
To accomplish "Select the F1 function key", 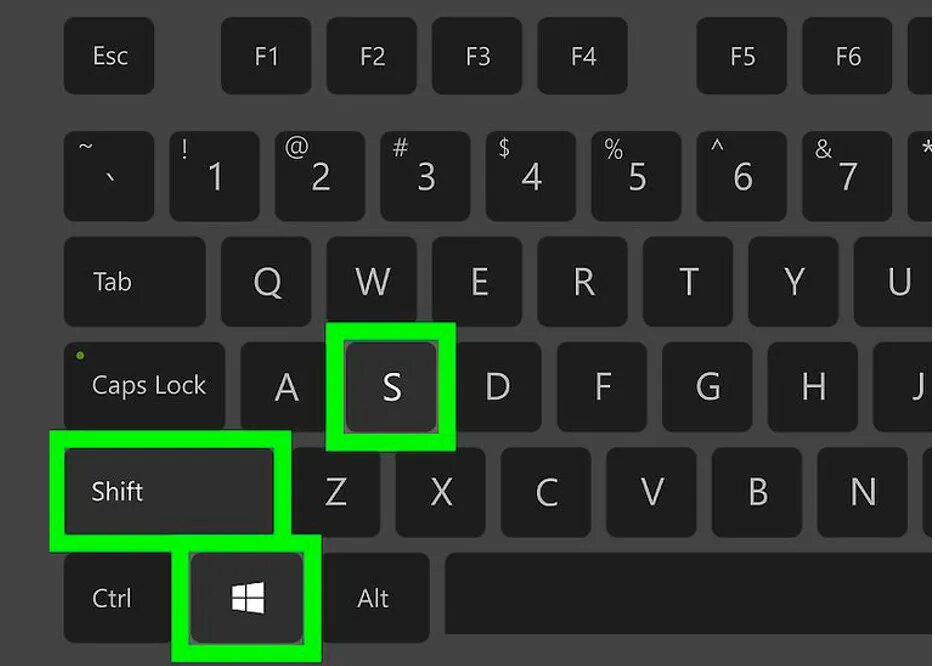I will [x=266, y=55].
